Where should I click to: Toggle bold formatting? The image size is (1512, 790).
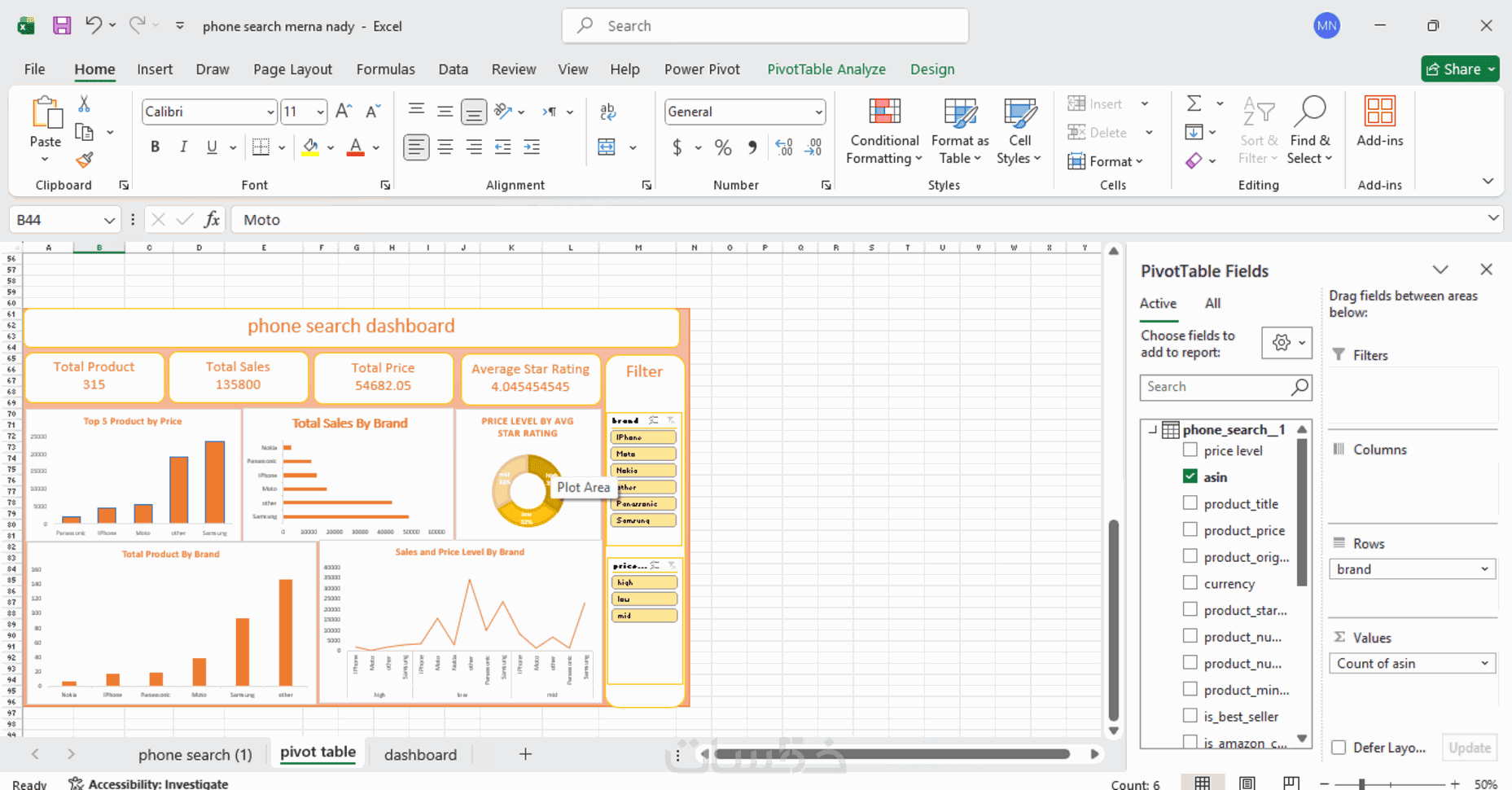[x=155, y=147]
